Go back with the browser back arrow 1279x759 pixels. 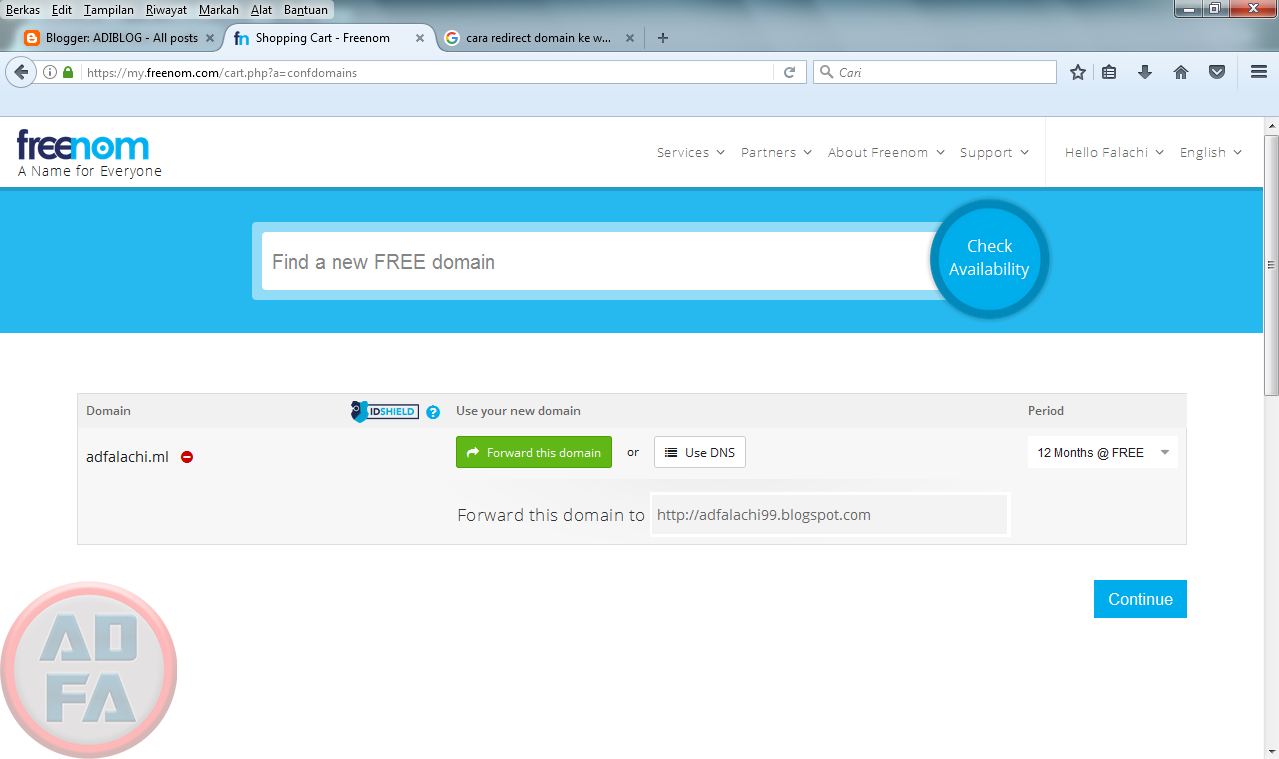coord(20,72)
